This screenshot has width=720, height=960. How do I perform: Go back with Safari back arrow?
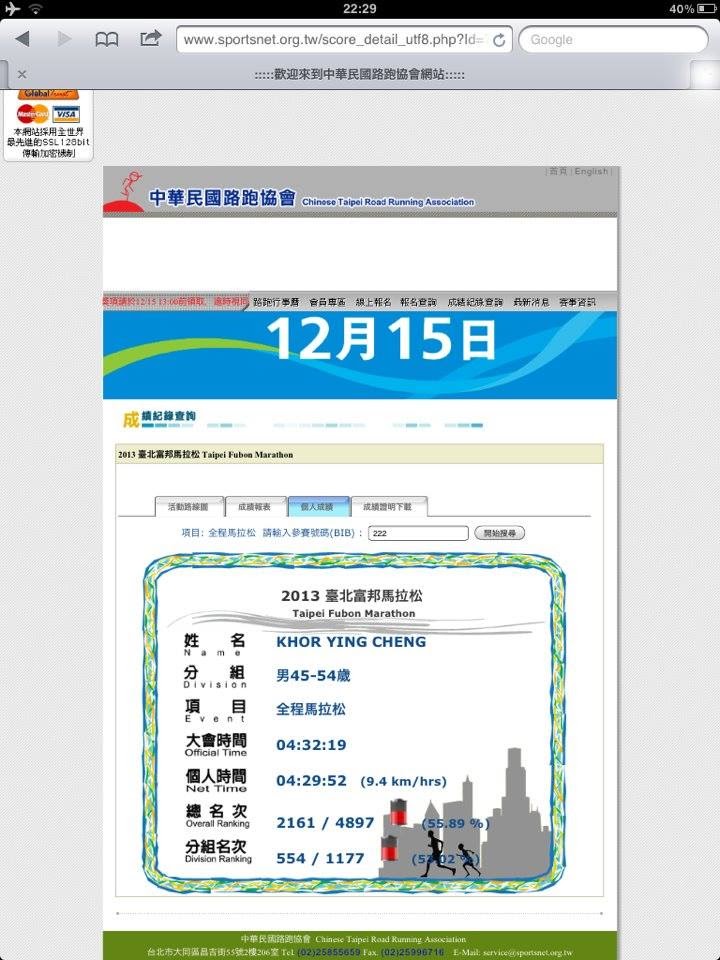point(23,39)
